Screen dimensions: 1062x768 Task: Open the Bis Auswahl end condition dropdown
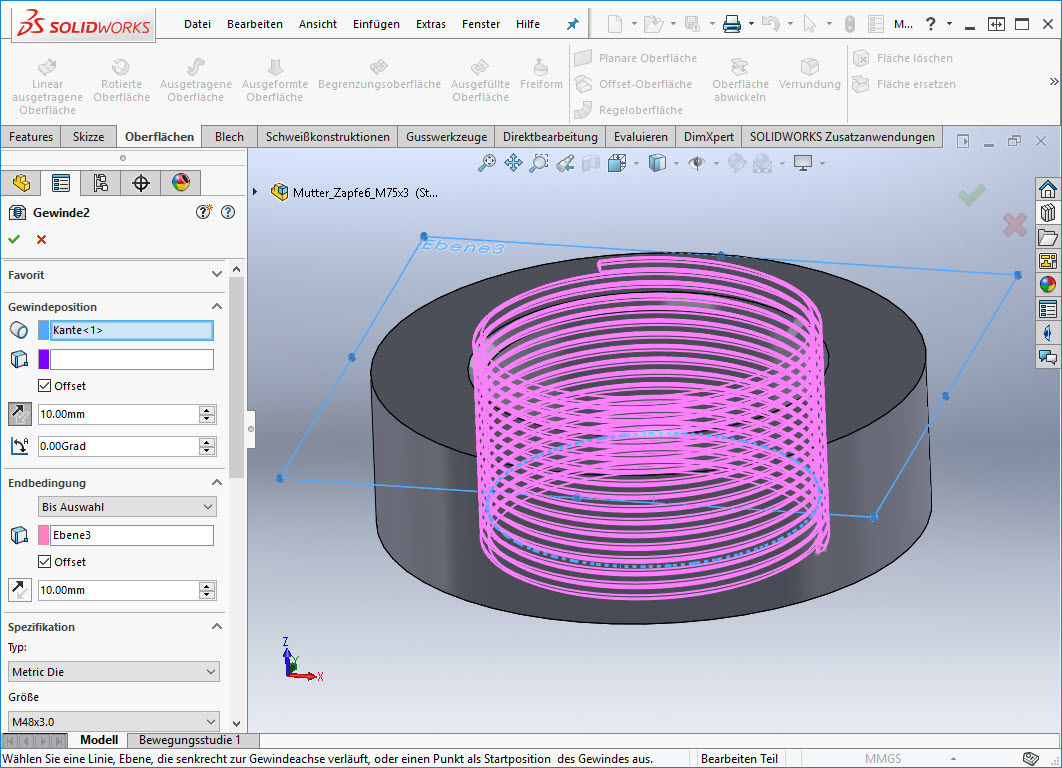[x=127, y=507]
